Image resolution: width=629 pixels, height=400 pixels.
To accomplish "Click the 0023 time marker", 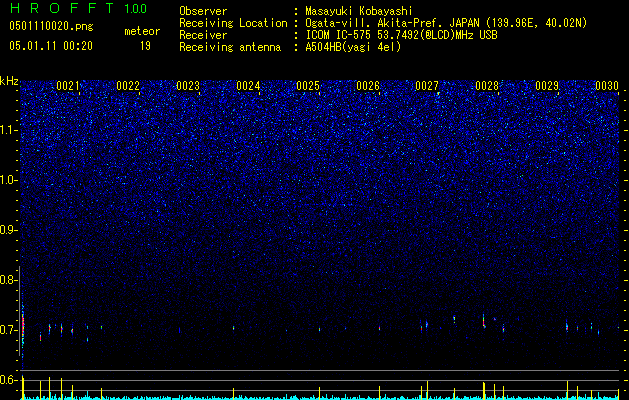I will click(x=188, y=86).
